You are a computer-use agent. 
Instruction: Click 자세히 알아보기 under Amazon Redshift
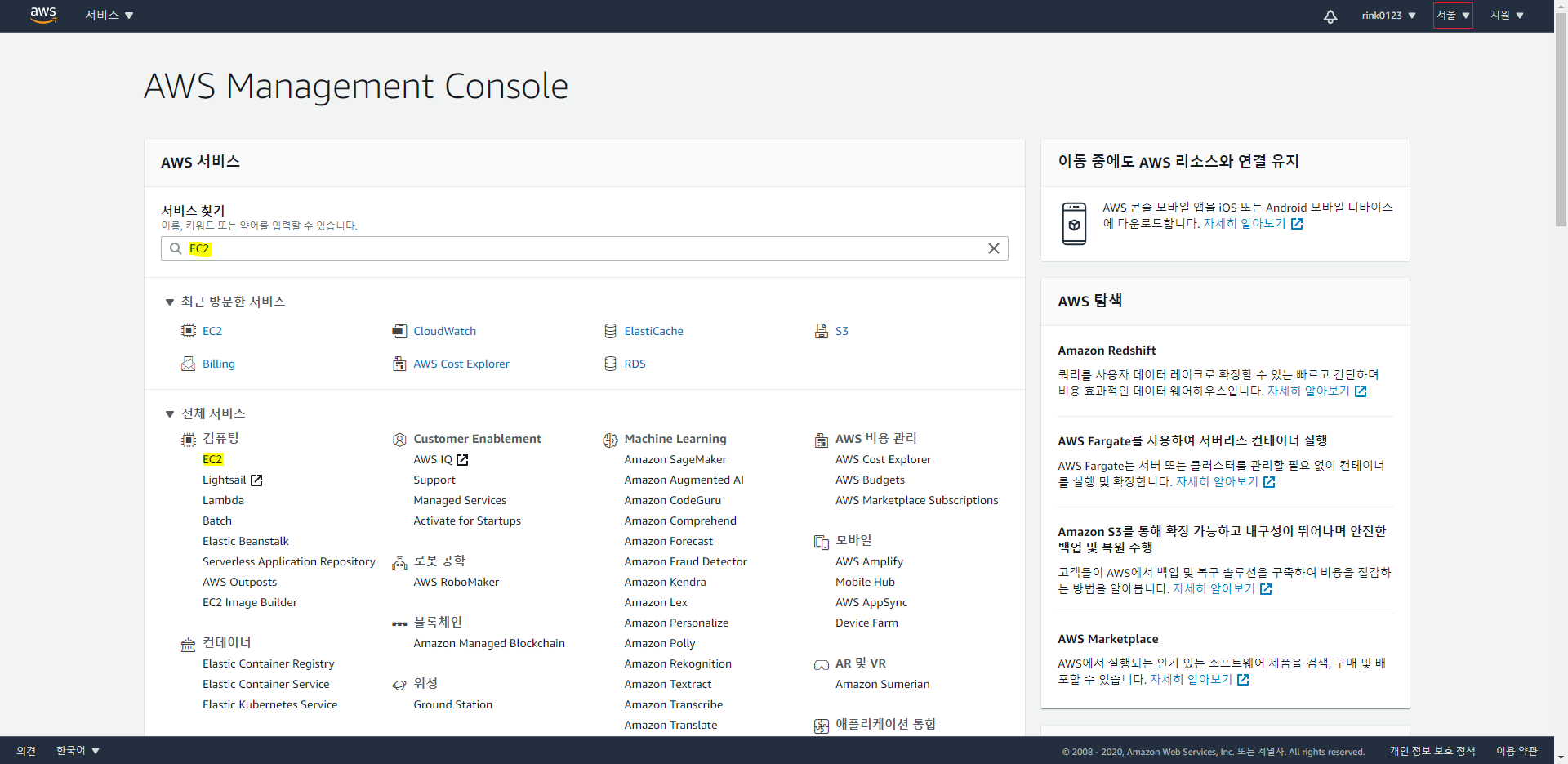1316,391
